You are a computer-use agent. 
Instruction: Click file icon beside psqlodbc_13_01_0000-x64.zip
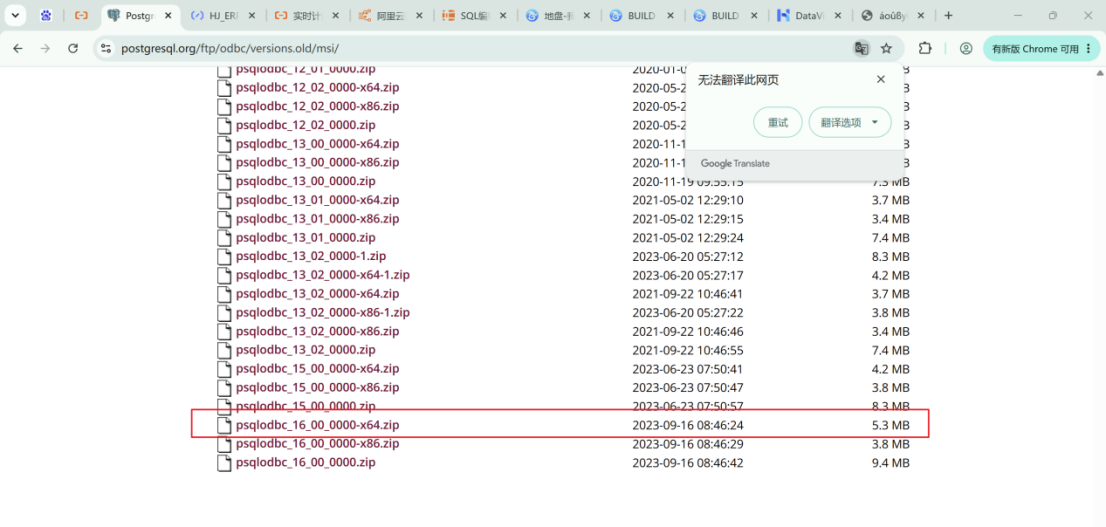pos(224,200)
